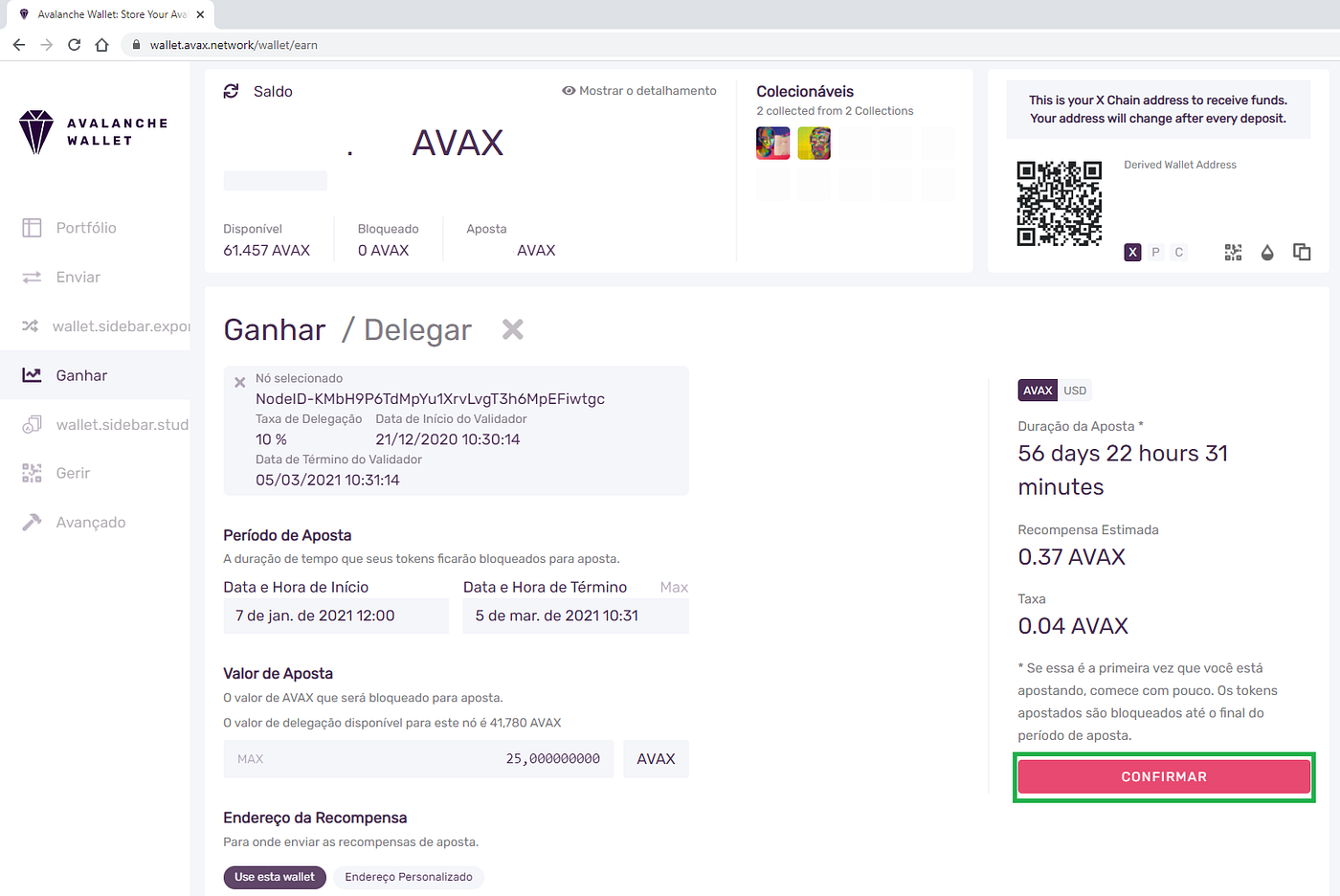Click the NodeID-KMbH9P6TdMpYu1XrvLvgT3h6MpEFiwtgc text

[x=430, y=399]
